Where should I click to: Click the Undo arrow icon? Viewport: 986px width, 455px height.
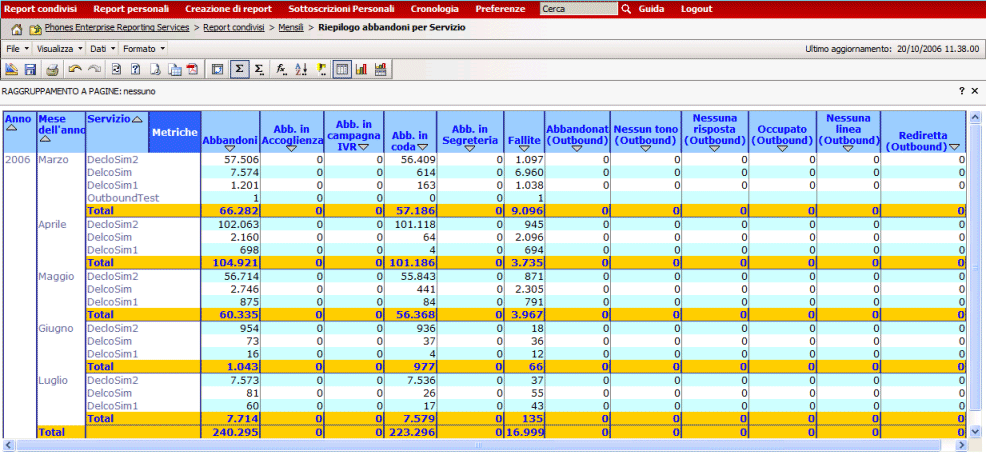pyautogui.click(x=75, y=70)
